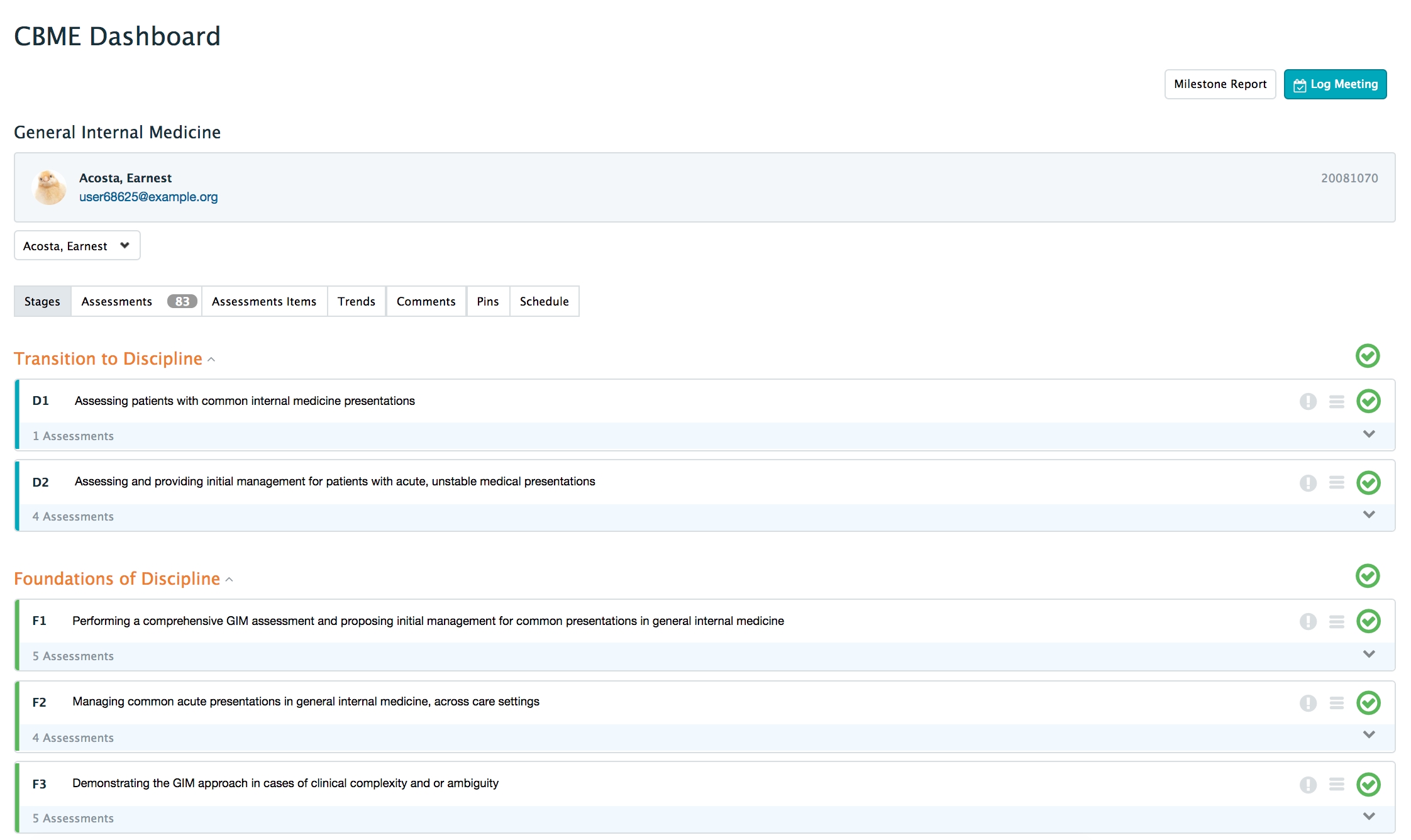Click the list lines icon on F3 row

tap(1336, 784)
